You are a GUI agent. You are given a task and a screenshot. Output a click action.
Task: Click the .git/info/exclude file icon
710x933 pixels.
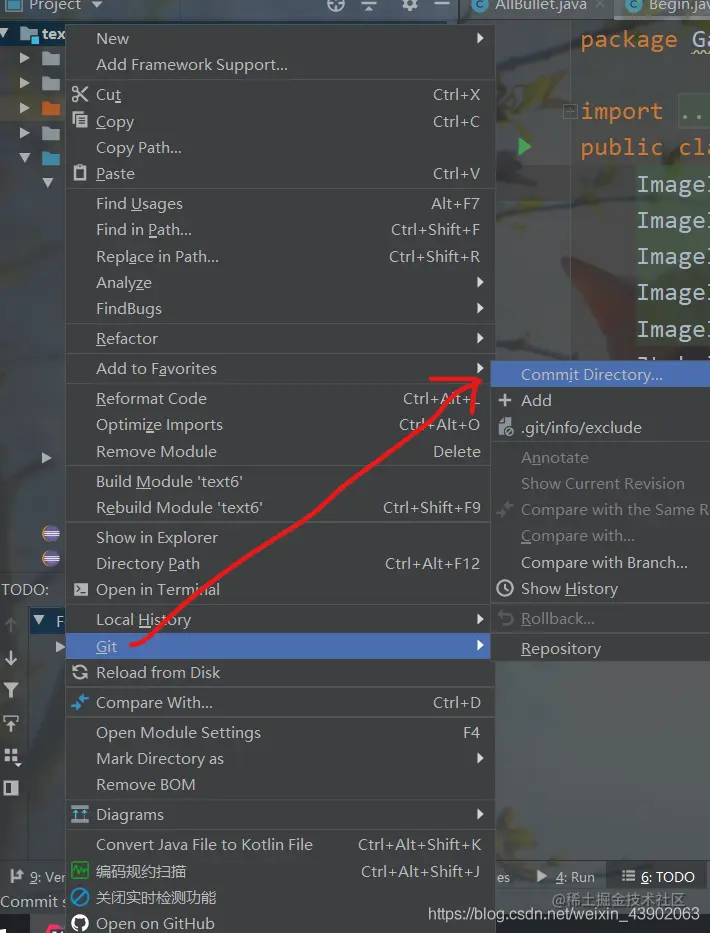[505, 427]
